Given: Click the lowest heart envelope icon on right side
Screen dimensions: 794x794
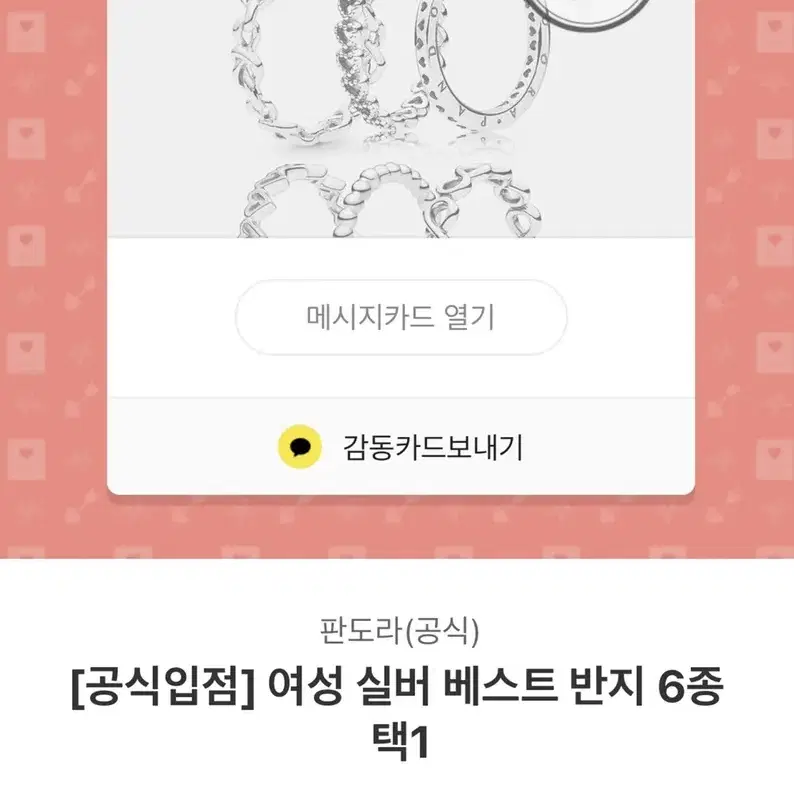Looking at the screenshot, I should 775,459.
